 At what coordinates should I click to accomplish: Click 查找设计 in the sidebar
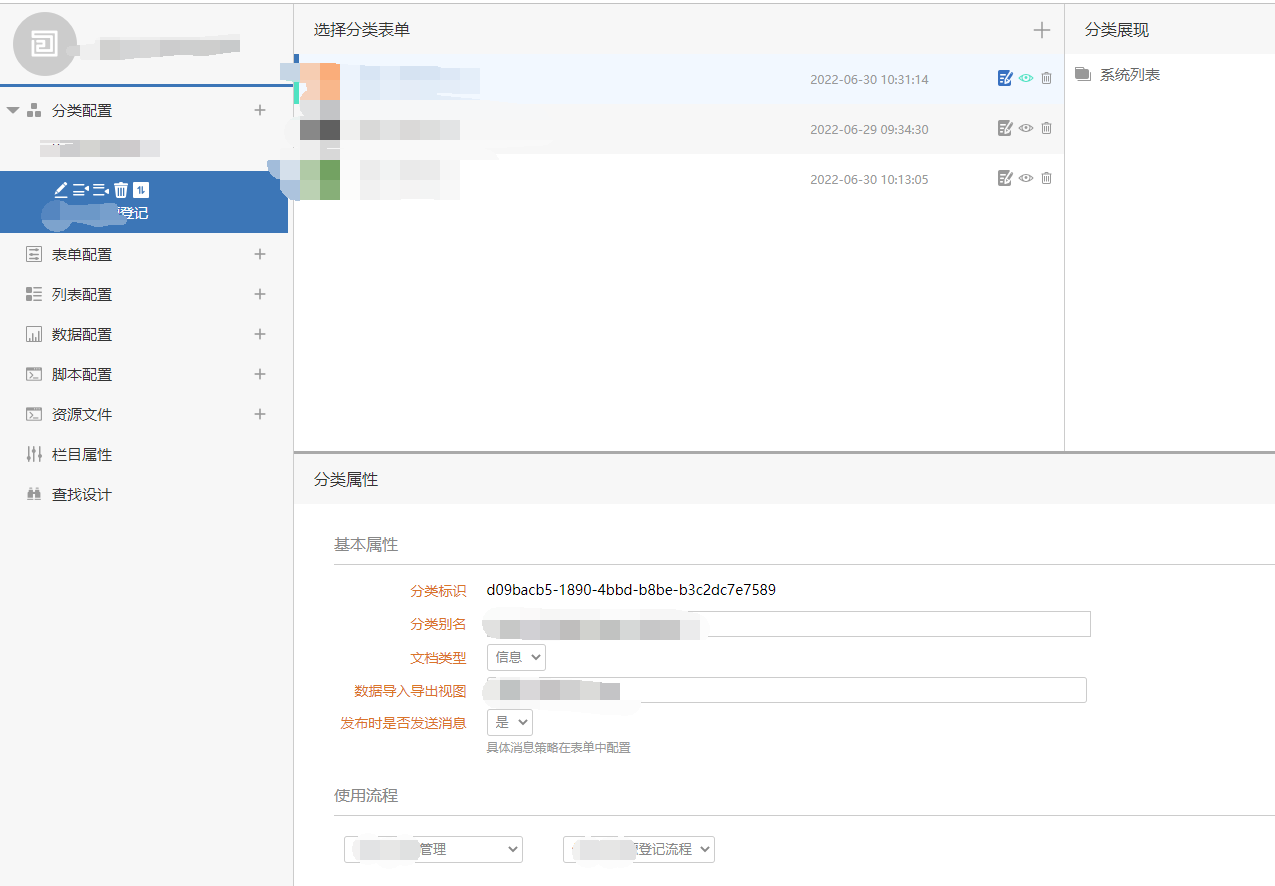point(82,494)
